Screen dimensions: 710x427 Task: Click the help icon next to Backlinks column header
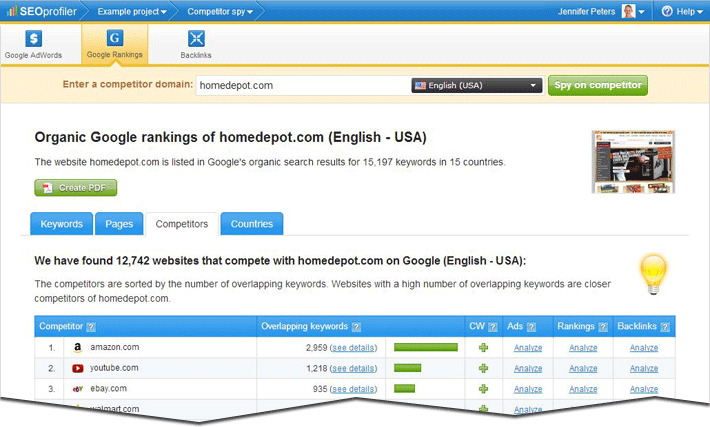665,327
